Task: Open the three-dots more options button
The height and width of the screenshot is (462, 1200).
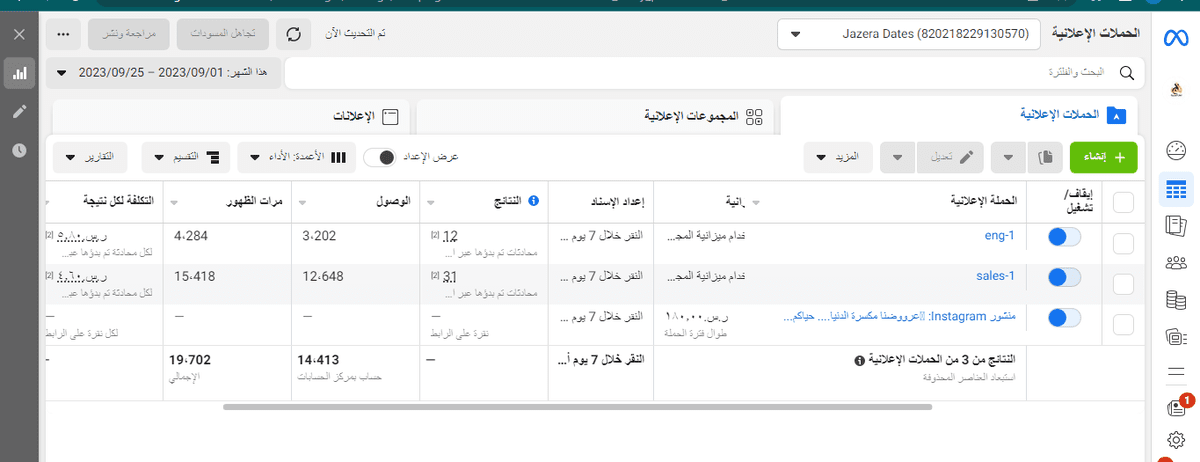Action: (x=63, y=34)
